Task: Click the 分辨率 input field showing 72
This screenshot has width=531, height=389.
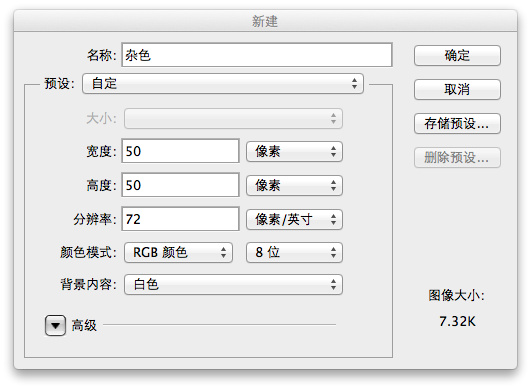Action: [180, 219]
